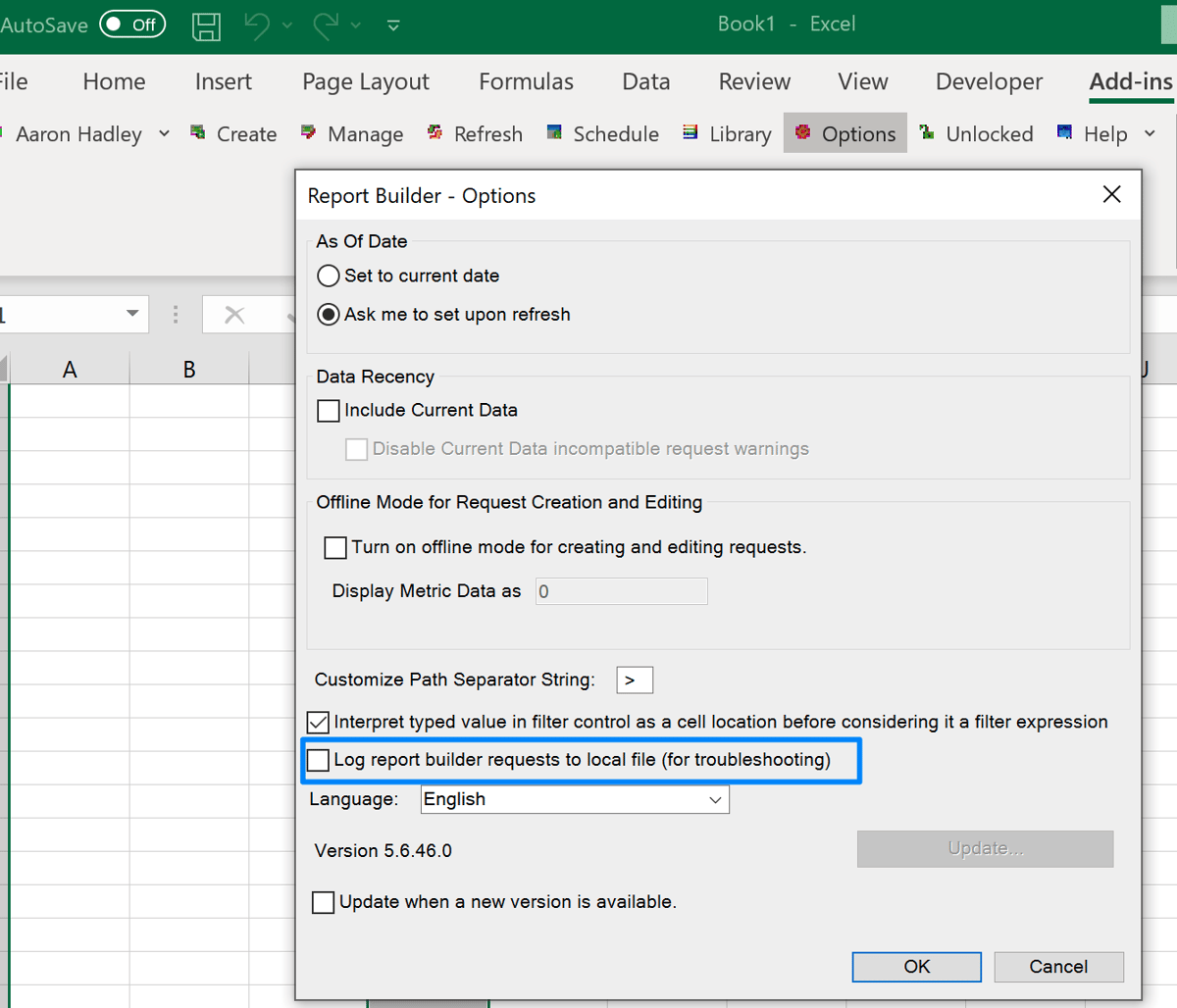Open the Language dropdown
This screenshot has width=1177, height=1008.
(714, 799)
